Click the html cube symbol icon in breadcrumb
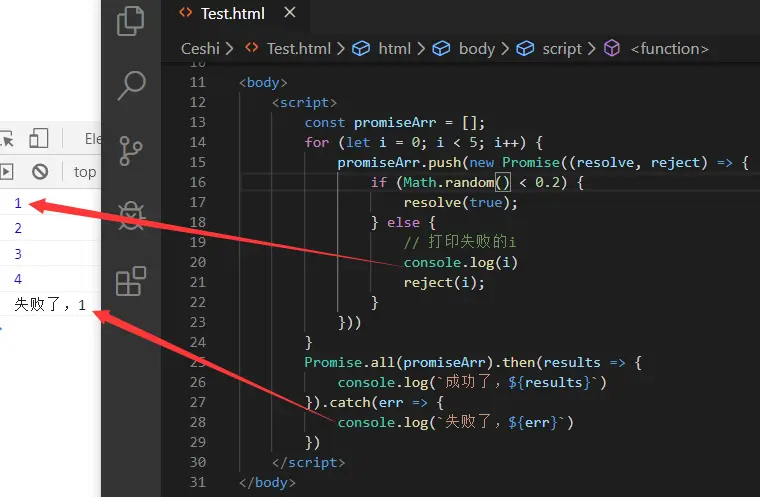 tap(361, 48)
